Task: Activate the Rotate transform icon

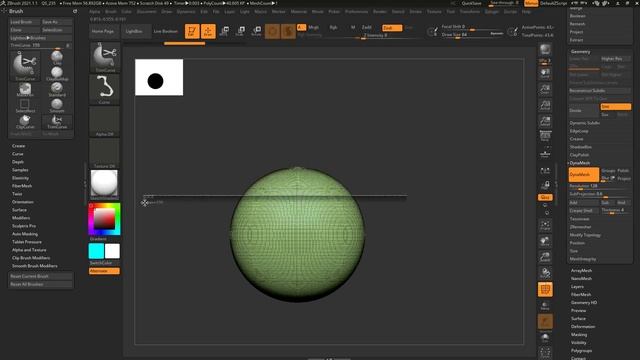Action: [256, 31]
